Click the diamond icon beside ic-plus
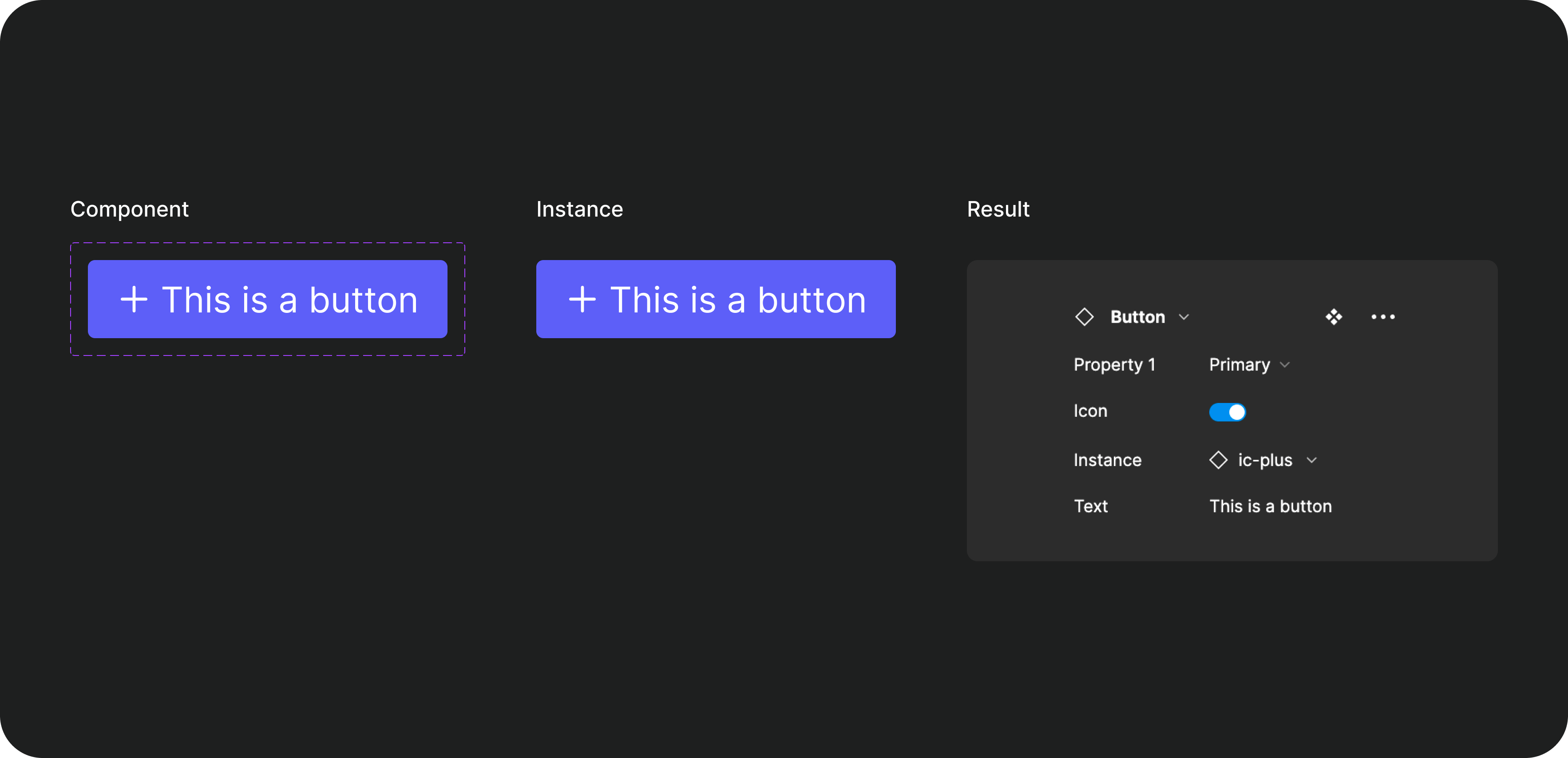The height and width of the screenshot is (758, 1568). 1218,460
